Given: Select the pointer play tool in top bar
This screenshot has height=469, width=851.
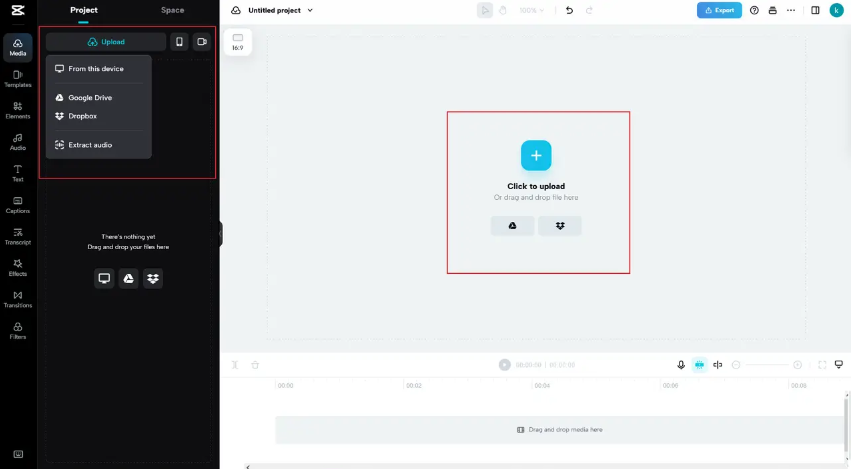Looking at the screenshot, I should 485,10.
